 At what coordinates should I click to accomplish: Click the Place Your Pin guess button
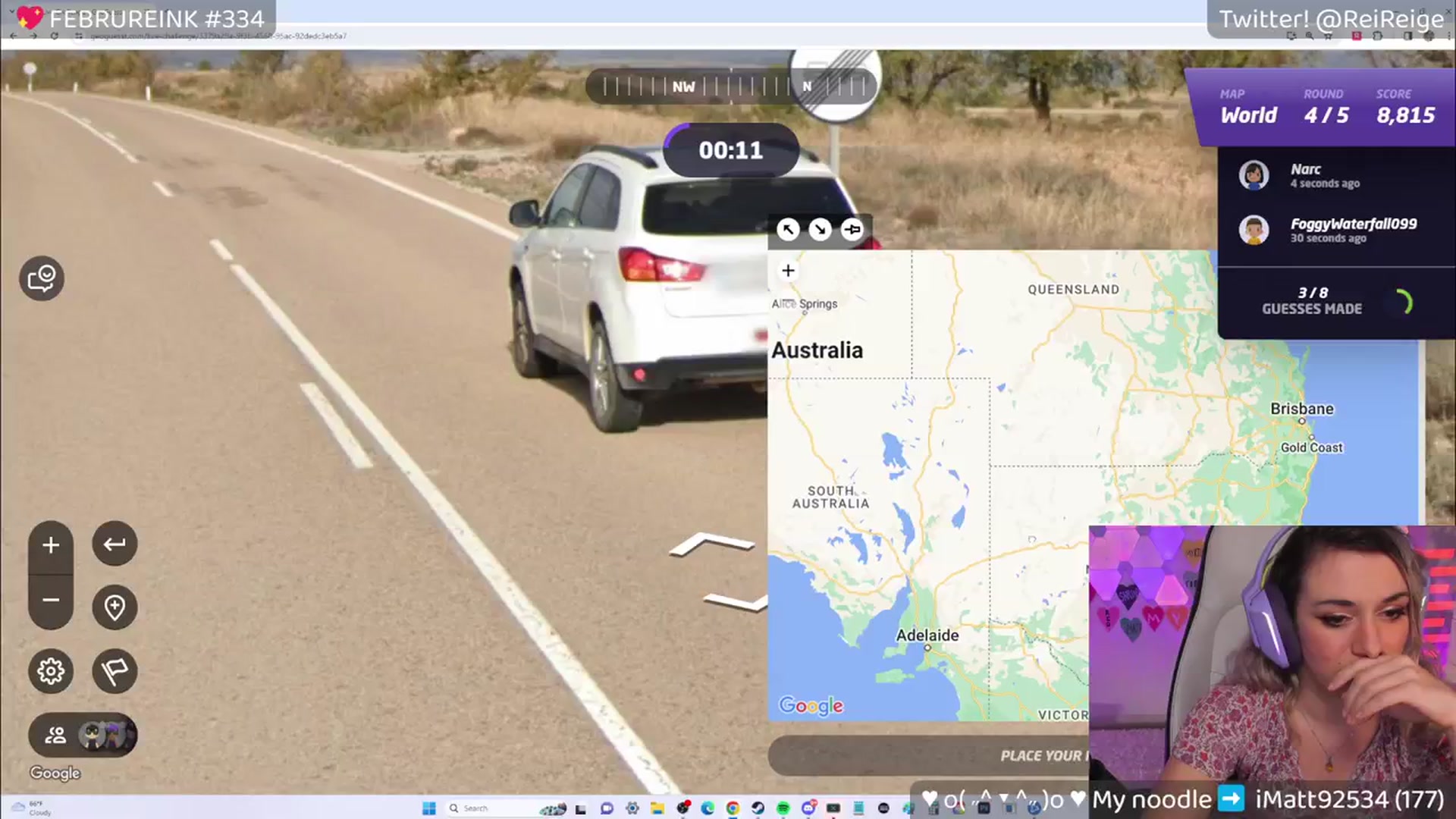coord(929,755)
